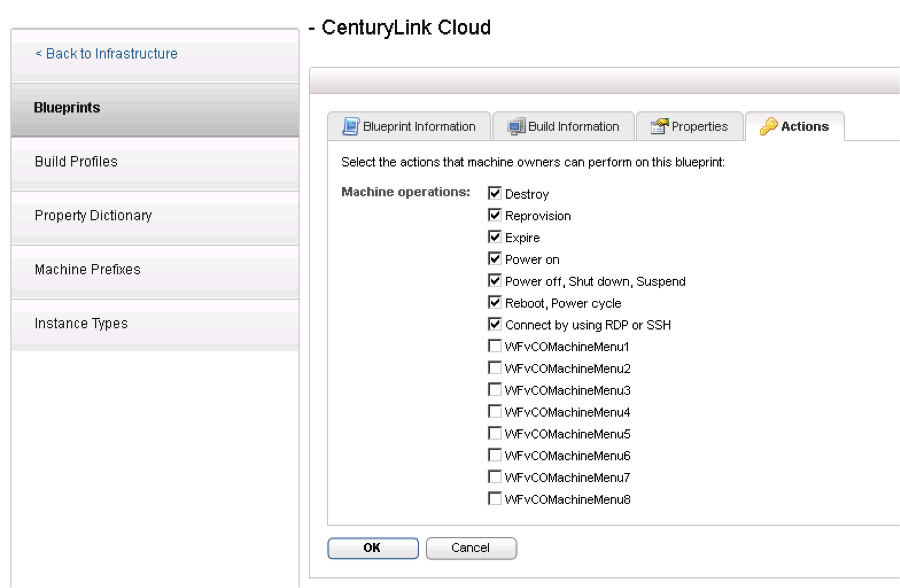Click the Actions key icon
Screen dimensions: 900x588
pos(769,126)
